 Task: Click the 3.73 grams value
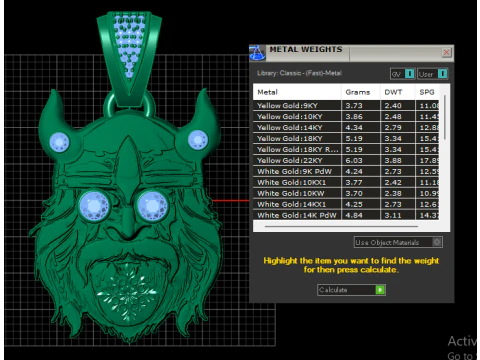(x=354, y=106)
